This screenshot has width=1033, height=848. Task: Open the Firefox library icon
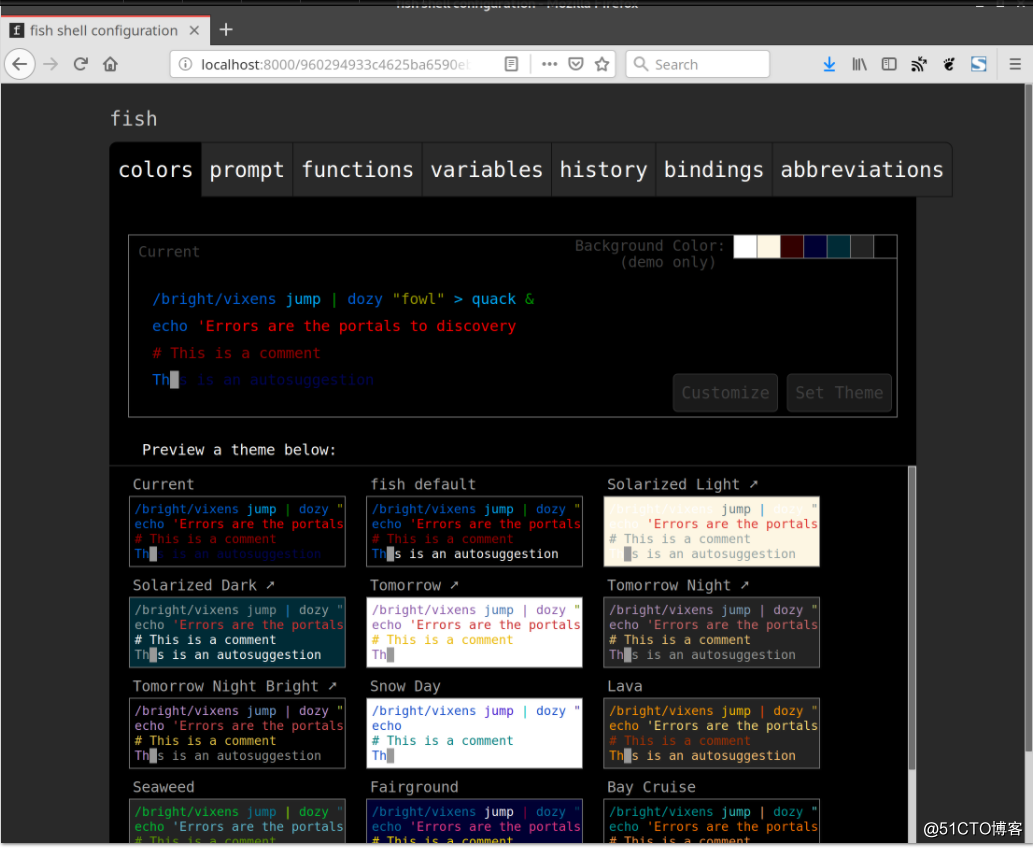point(859,64)
